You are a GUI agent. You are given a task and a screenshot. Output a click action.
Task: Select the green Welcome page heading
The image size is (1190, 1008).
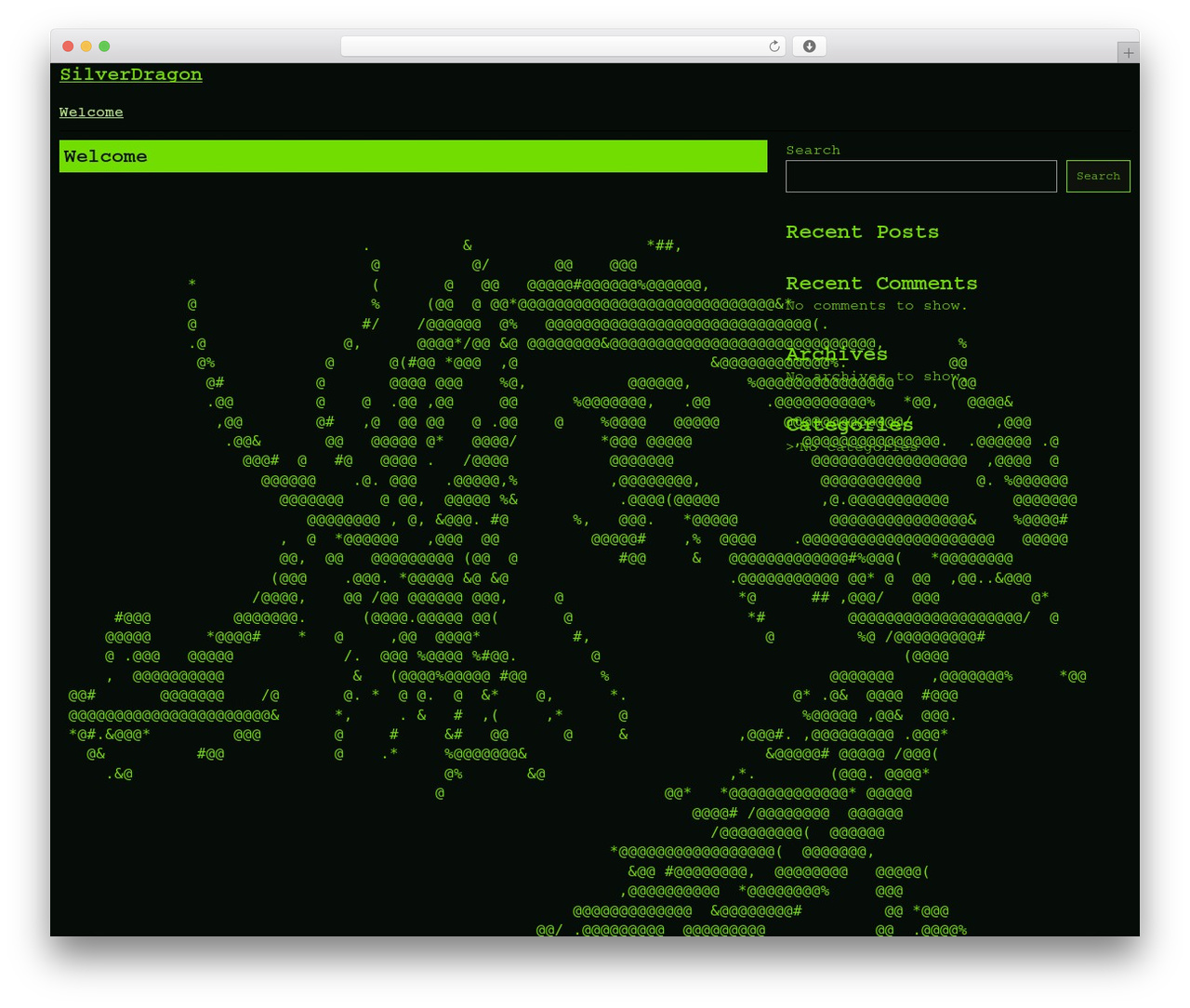pyautogui.click(x=413, y=156)
